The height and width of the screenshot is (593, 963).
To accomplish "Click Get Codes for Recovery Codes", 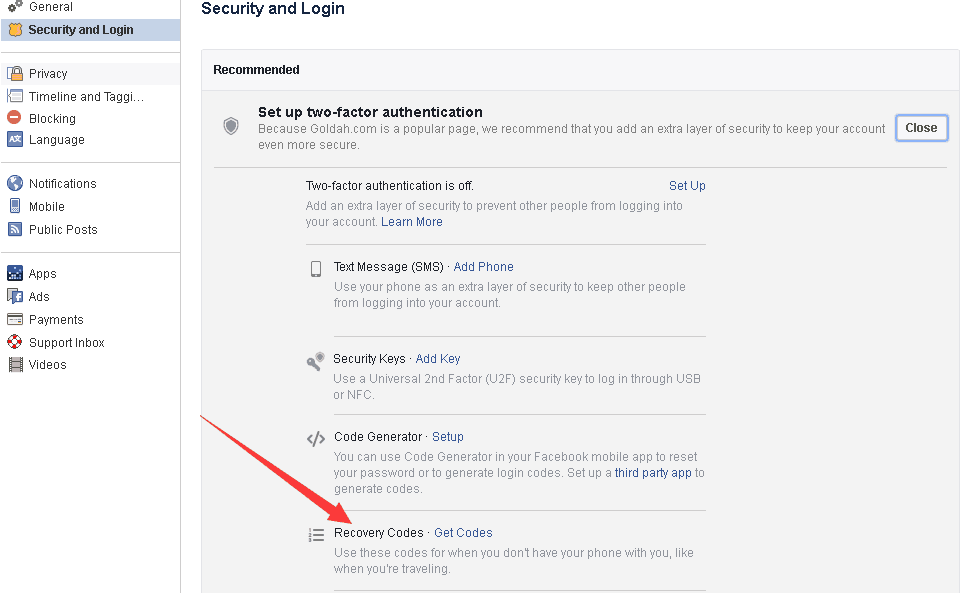I will 463,533.
